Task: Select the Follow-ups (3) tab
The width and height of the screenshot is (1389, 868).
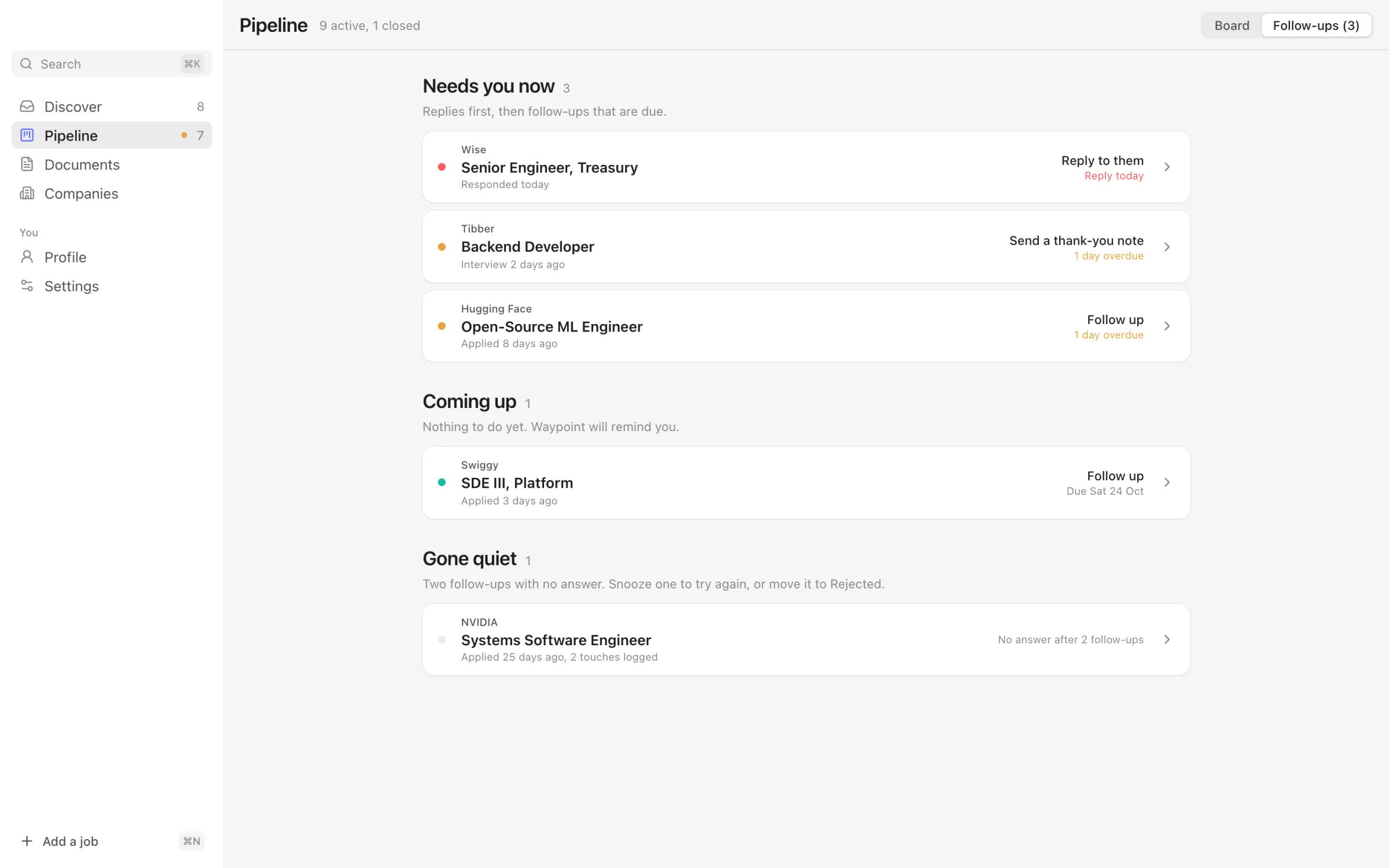Action: pos(1316,25)
